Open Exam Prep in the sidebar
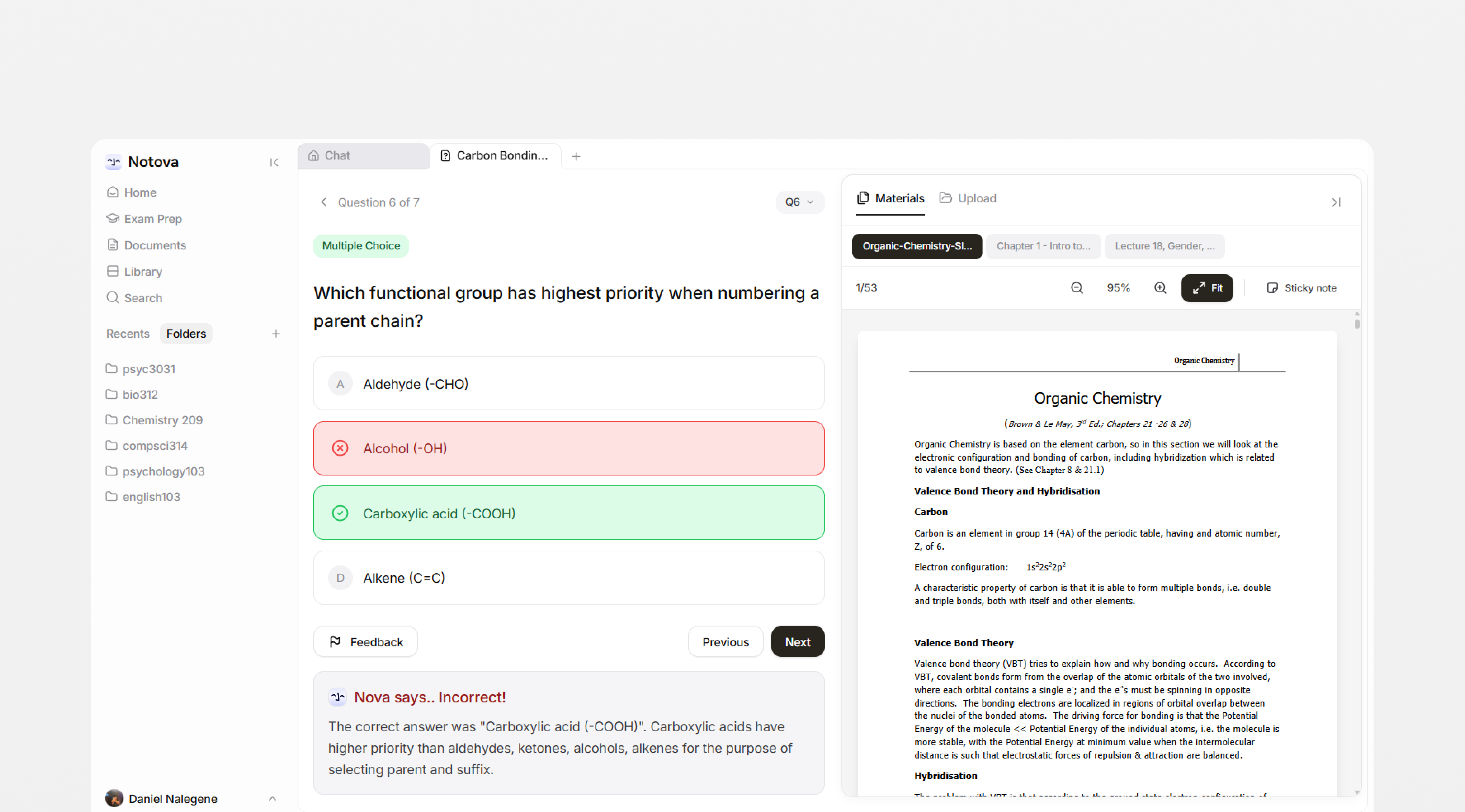This screenshot has height=812, width=1465. click(x=144, y=219)
